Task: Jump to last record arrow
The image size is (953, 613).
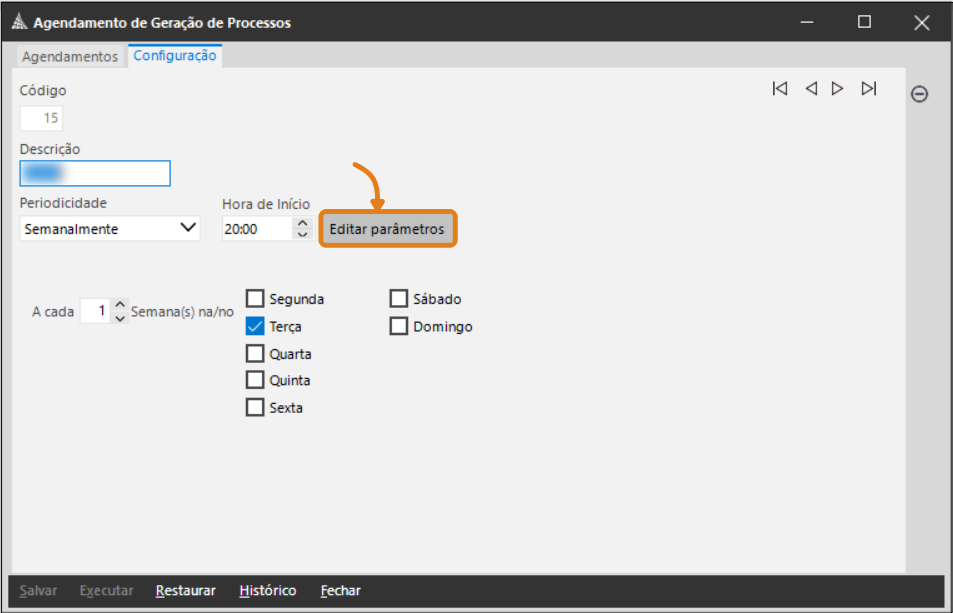Action: pos(869,88)
